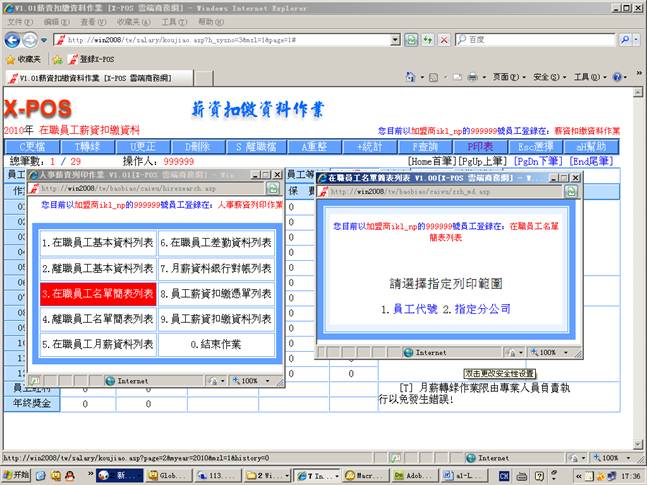Select 7.月薪資料銀行對帳列表 report option
The width and height of the screenshot is (647, 485).
coord(216,268)
